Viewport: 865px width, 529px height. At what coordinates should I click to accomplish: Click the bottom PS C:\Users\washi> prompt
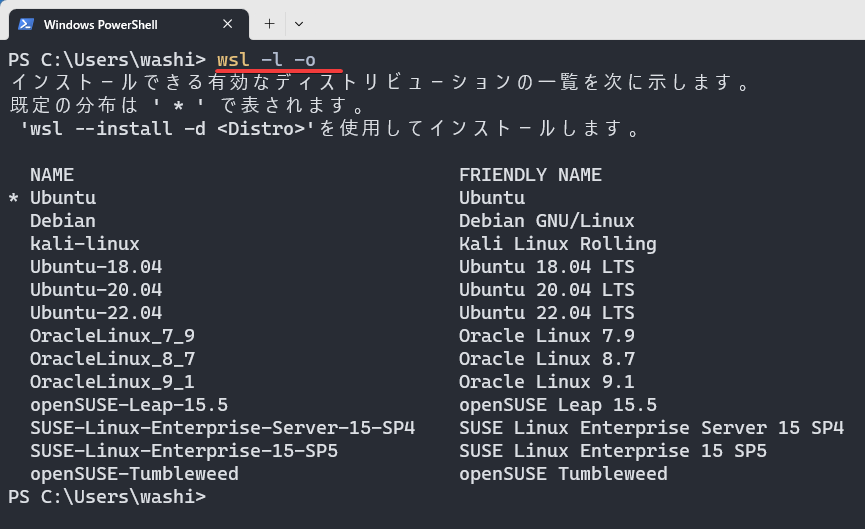tap(107, 497)
